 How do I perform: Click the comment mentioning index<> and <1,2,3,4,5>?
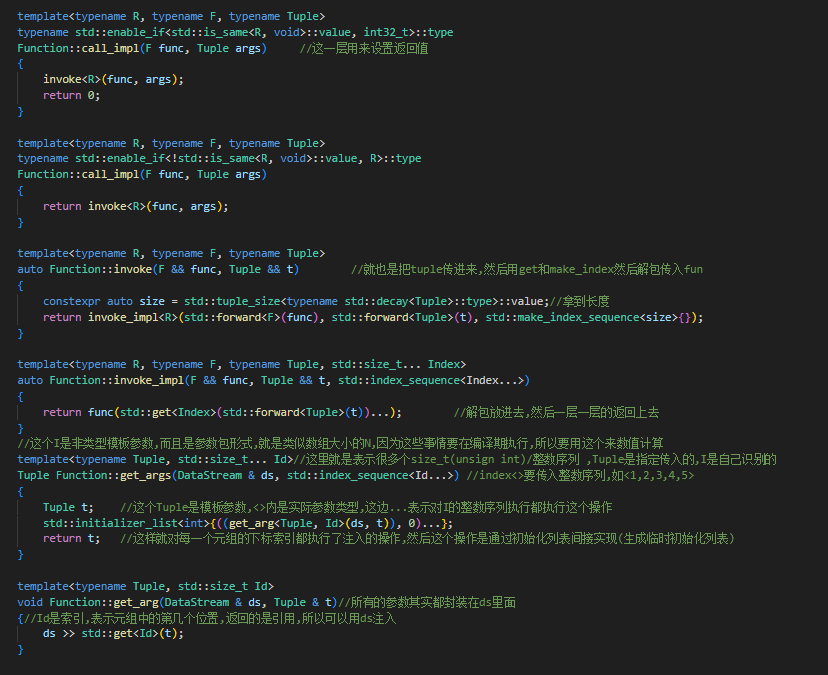tap(580, 475)
